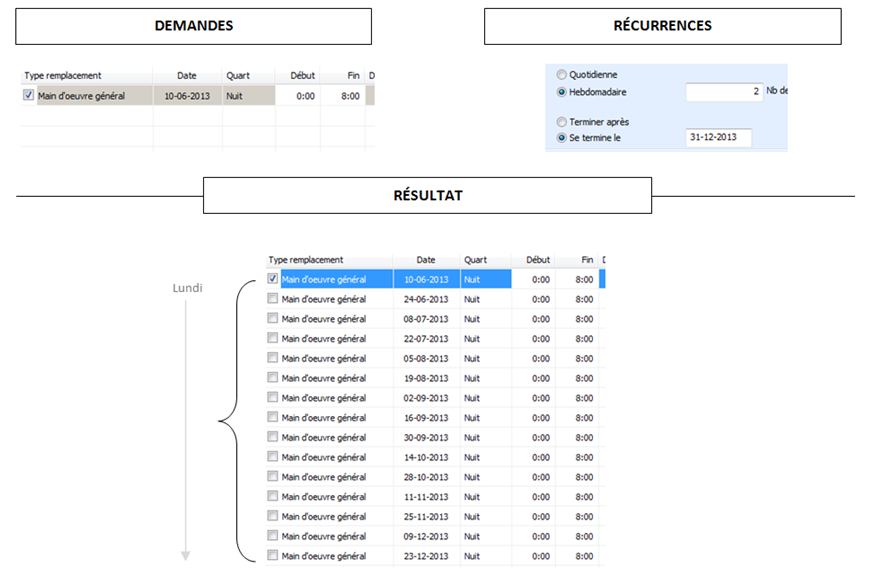Screen dimensions: 878x580
Task: Click the Fin column header in Demandes table
Action: (353, 76)
